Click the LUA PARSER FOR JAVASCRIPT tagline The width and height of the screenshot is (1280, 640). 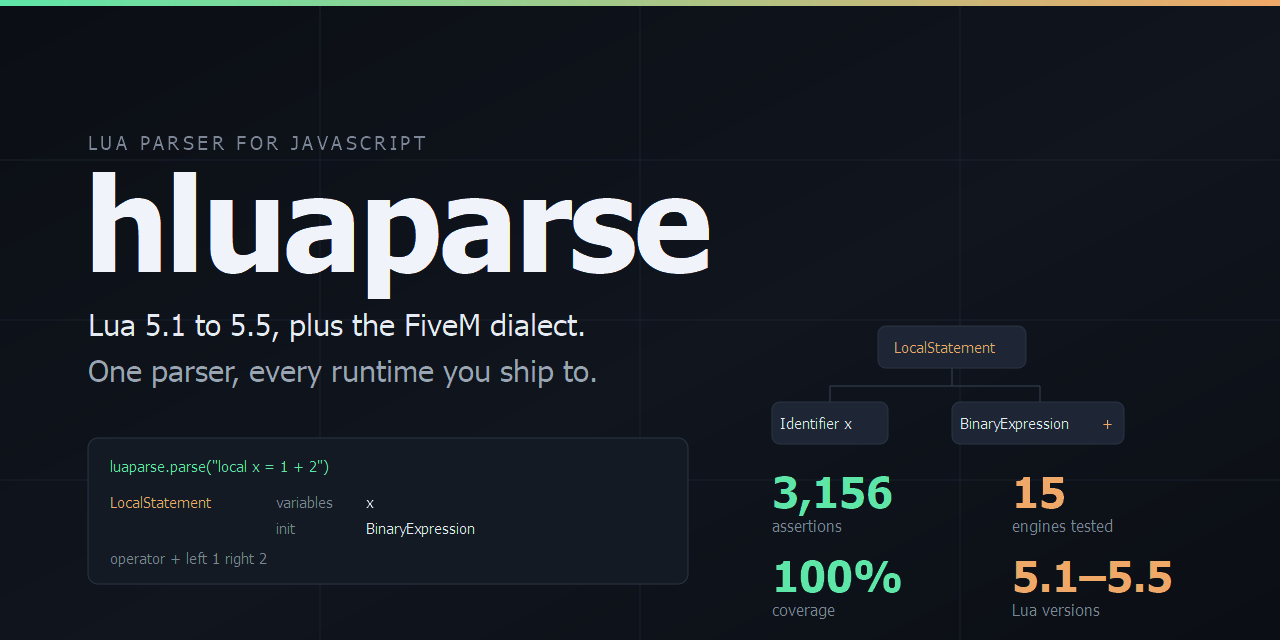[257, 143]
